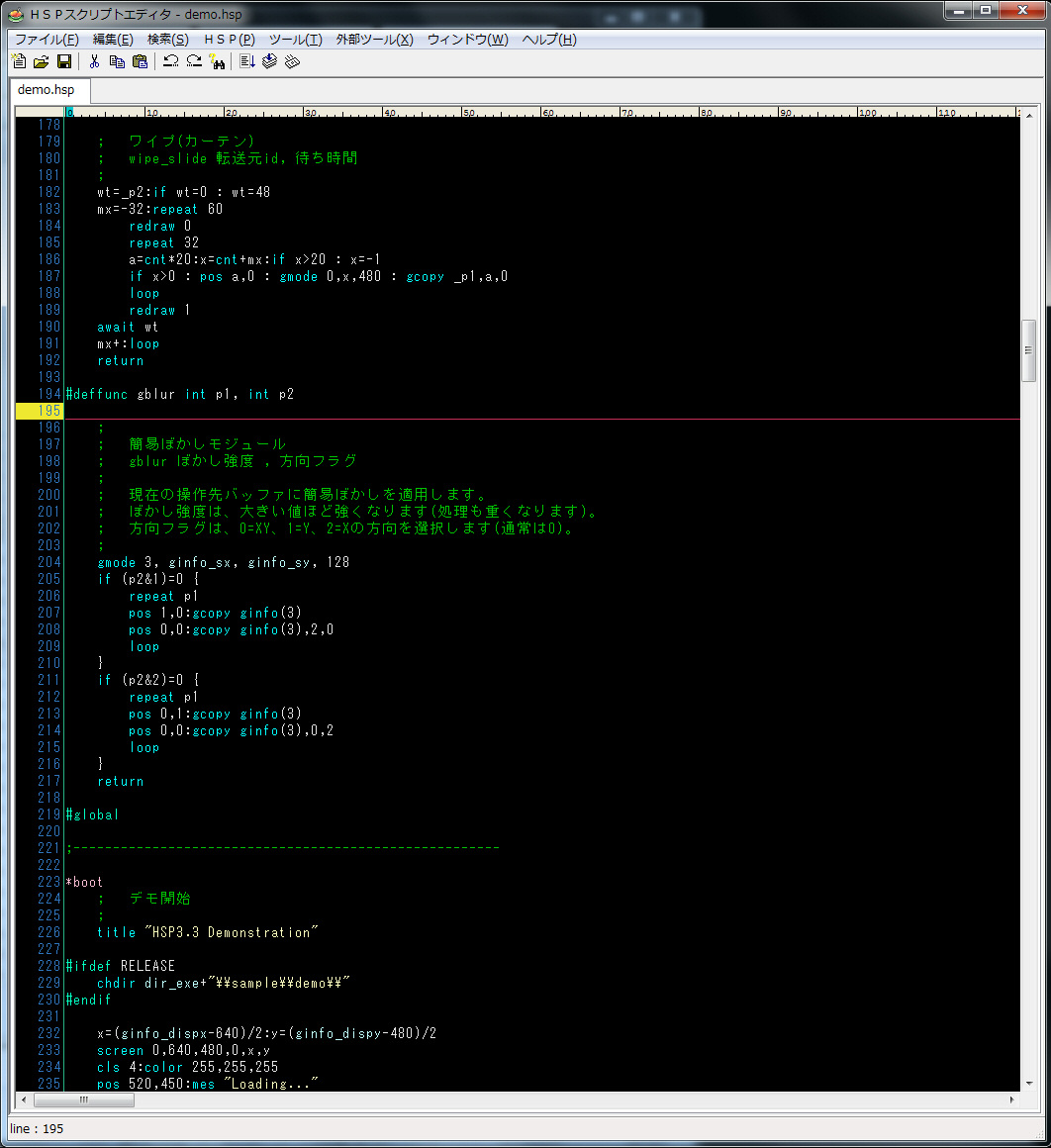This screenshot has width=1051, height=1148.
Task: Open the ファイル(F) menu
Action: [47, 40]
